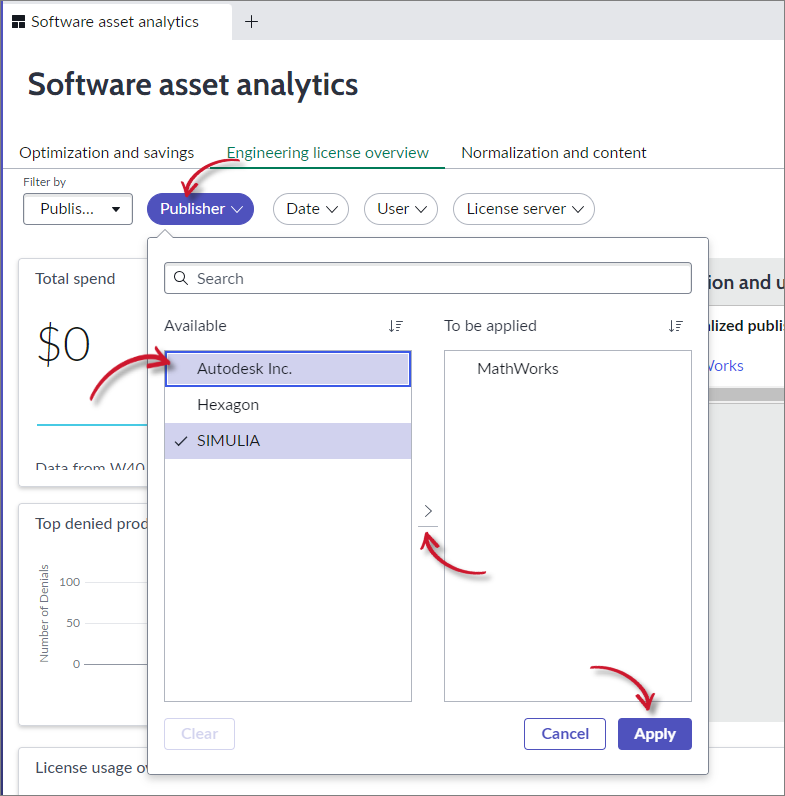Sort the Available list with the sort icon
This screenshot has height=796, width=785.
coord(396,326)
